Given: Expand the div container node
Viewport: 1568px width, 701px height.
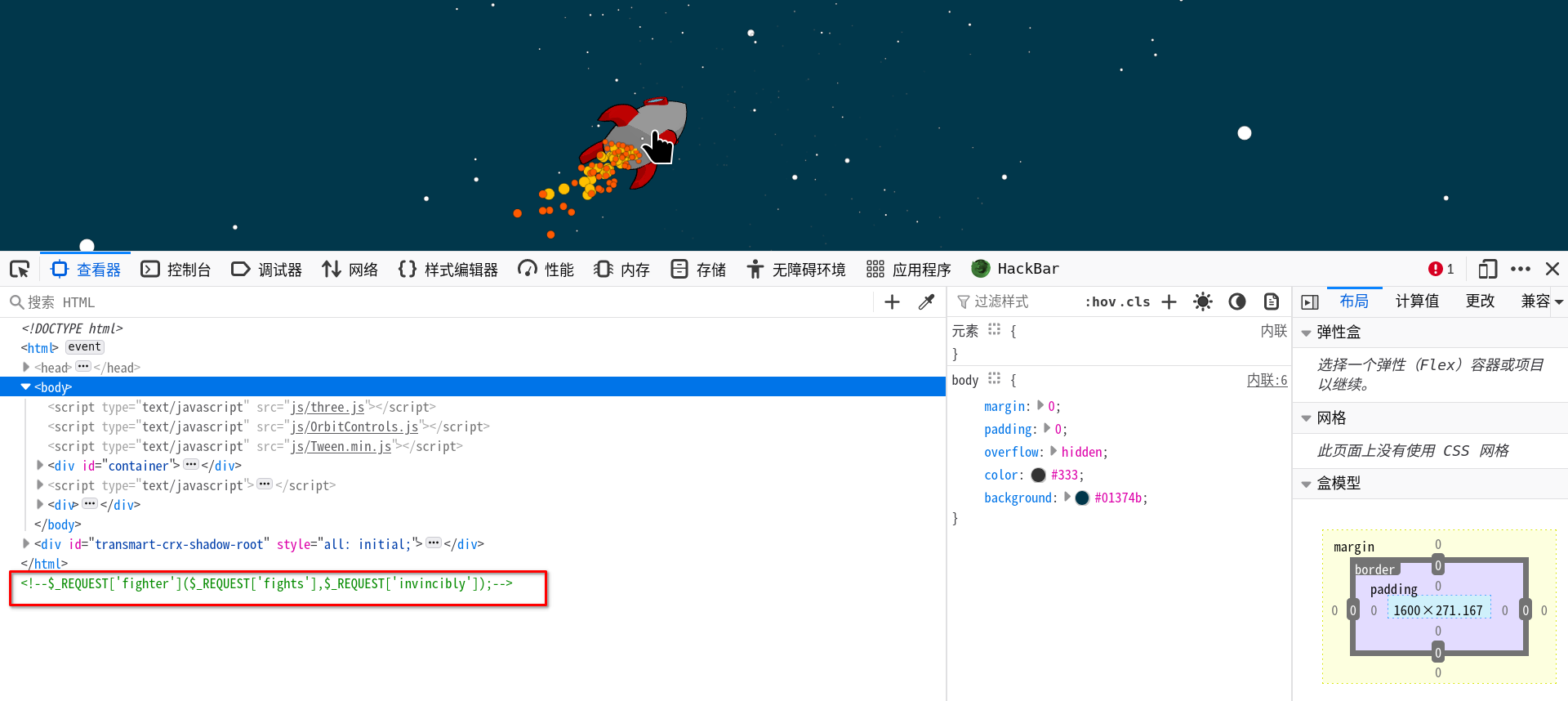Looking at the screenshot, I should [40, 465].
